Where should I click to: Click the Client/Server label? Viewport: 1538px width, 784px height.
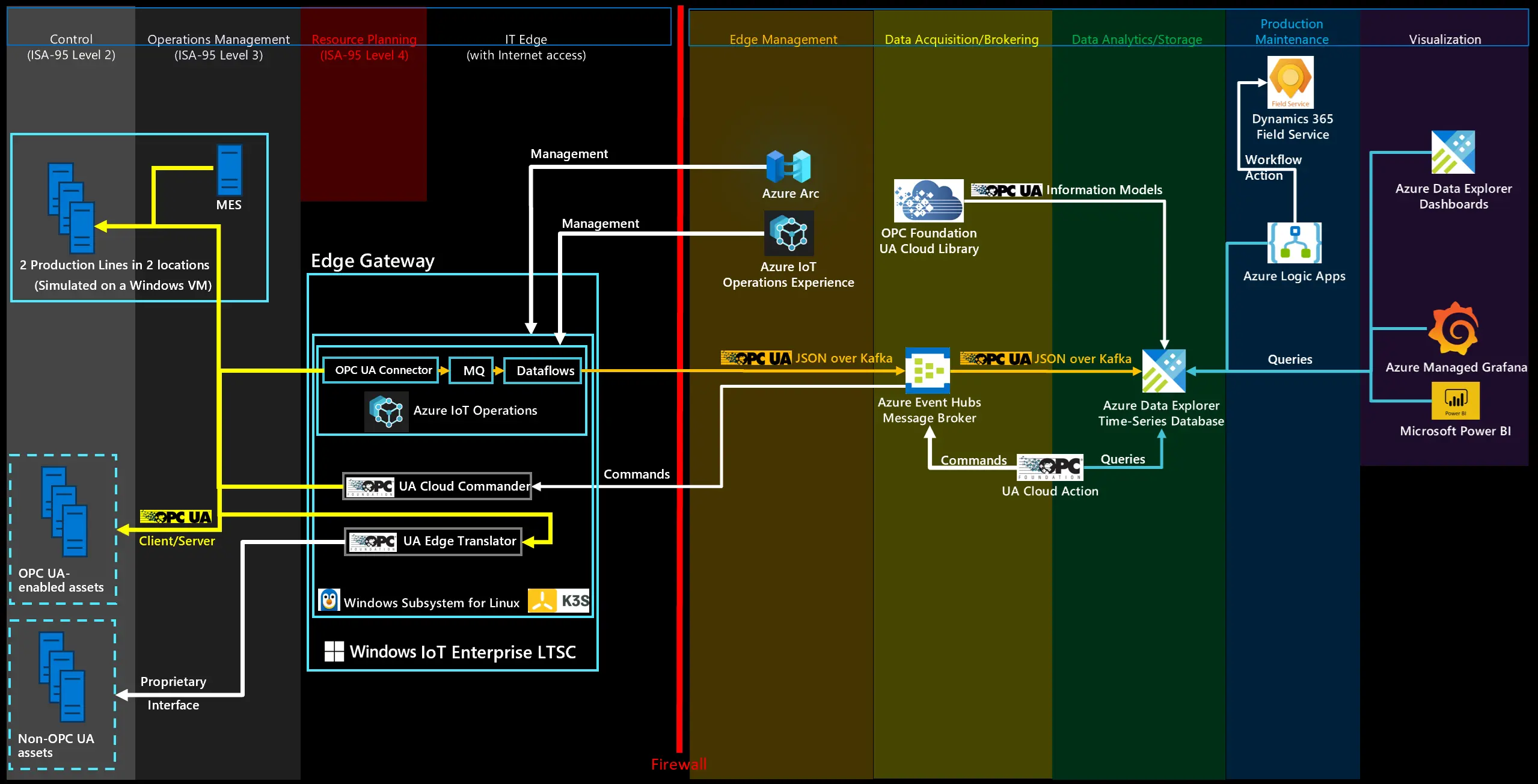coord(177,541)
